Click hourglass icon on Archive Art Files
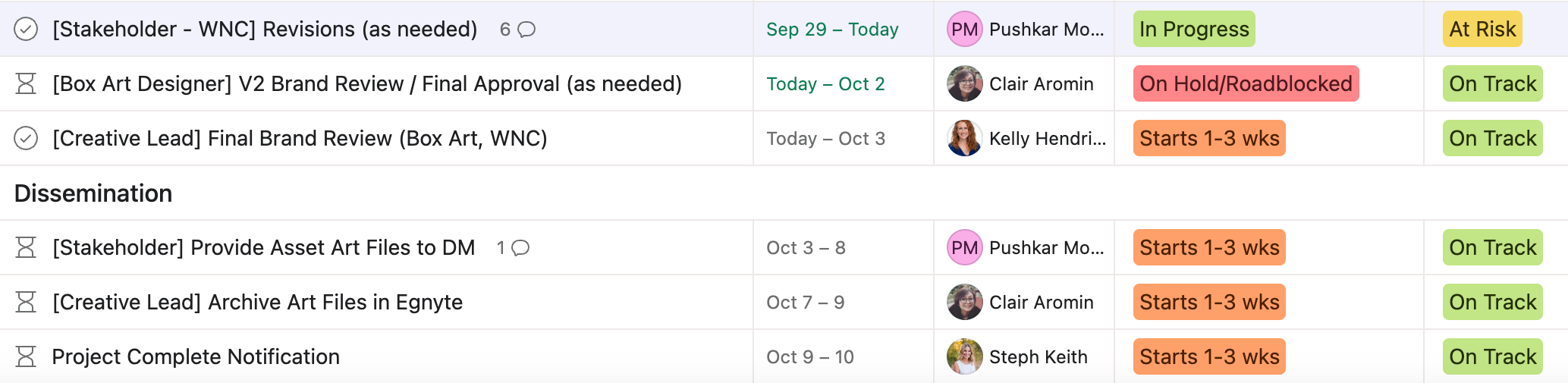The width and height of the screenshot is (1568, 383). (26, 303)
